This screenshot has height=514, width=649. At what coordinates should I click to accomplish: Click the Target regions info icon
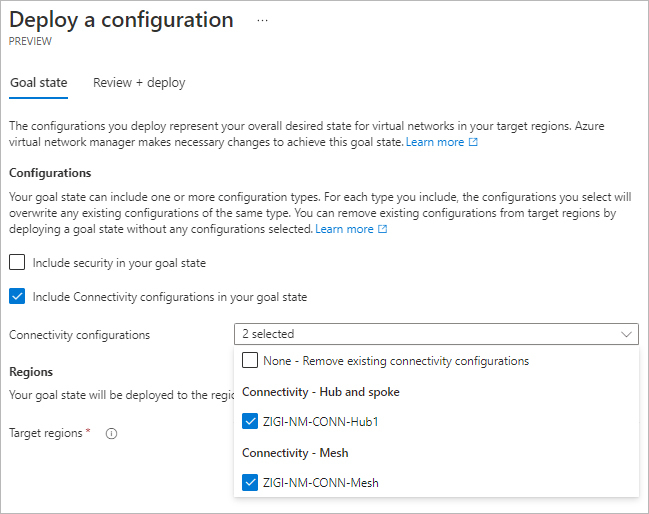click(111, 434)
